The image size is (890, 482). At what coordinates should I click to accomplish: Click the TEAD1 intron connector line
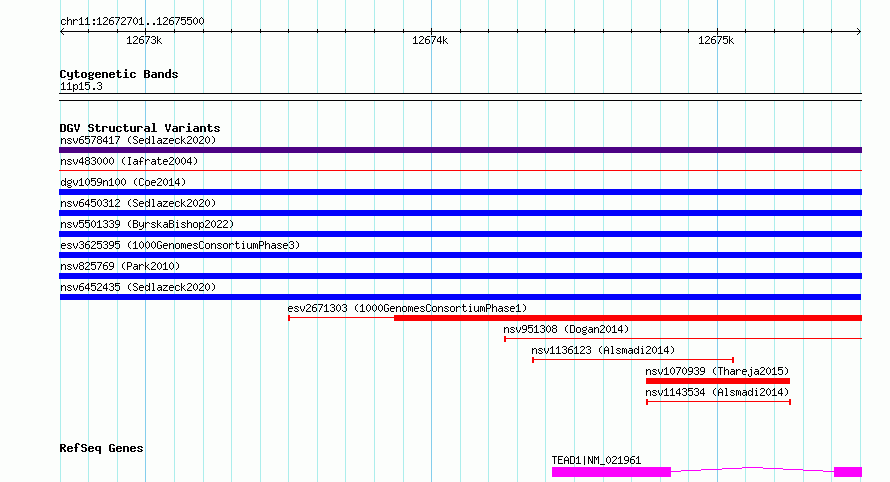752,469
